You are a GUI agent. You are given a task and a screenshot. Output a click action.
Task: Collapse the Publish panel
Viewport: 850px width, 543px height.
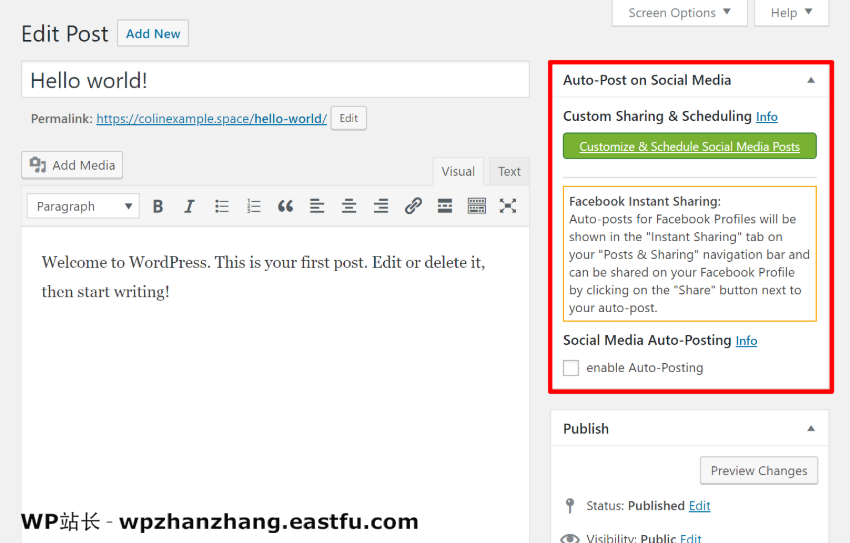(x=811, y=429)
